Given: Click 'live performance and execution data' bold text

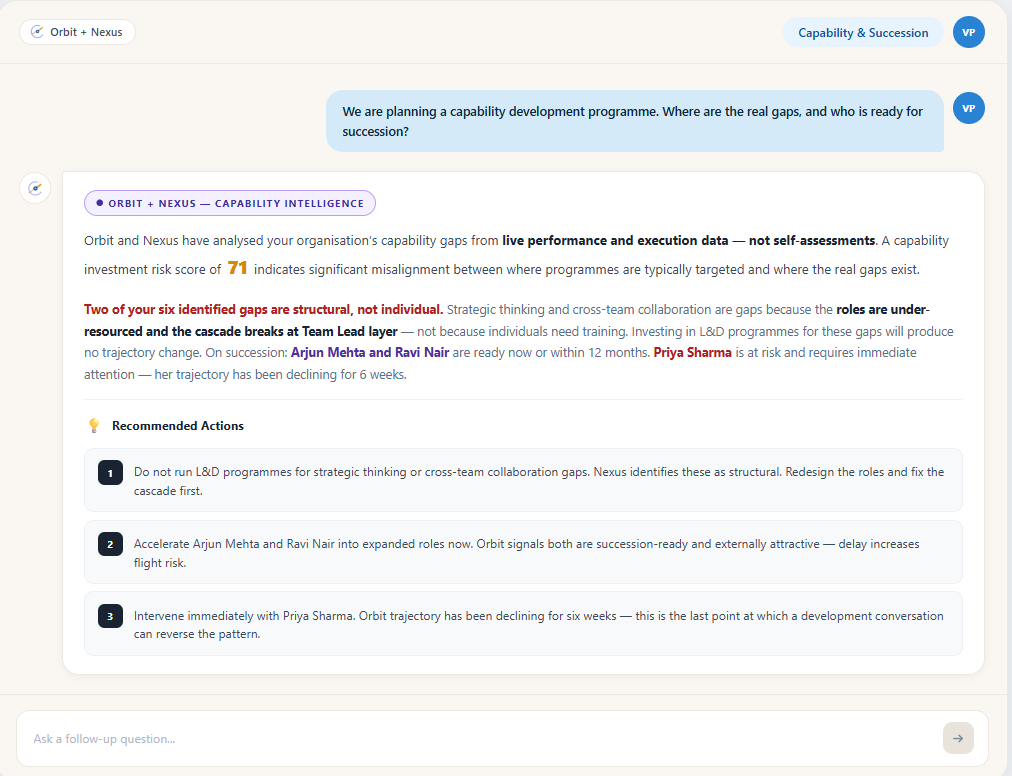Looking at the screenshot, I should coord(615,241).
